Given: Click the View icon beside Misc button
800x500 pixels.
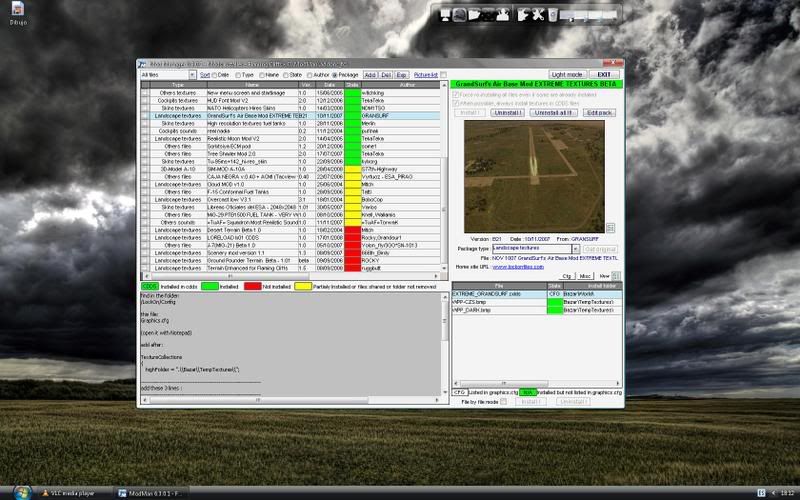Looking at the screenshot, I should [x=616, y=276].
